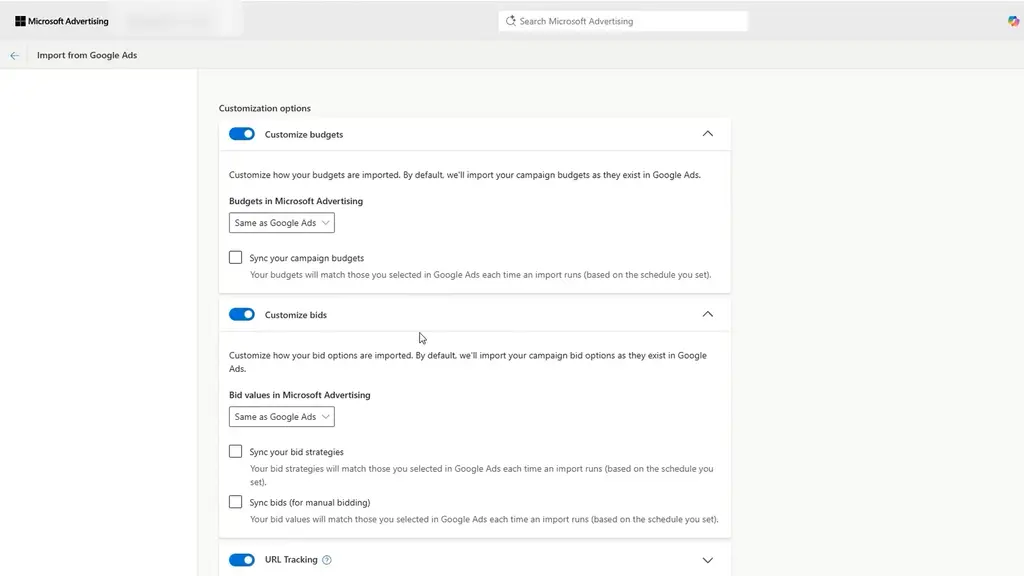Click the Customize bids label

(x=296, y=315)
